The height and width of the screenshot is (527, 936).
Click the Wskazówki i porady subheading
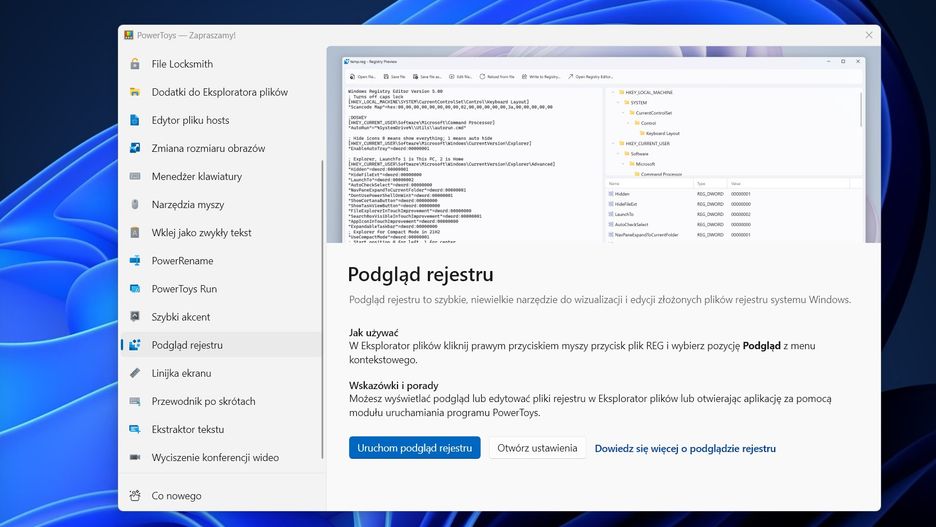[x=393, y=385]
